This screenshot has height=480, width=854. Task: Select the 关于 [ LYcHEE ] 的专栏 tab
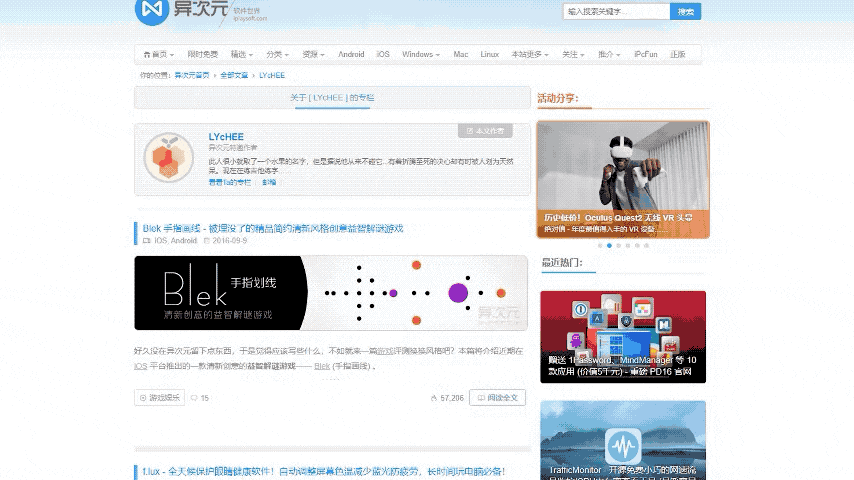[332, 98]
